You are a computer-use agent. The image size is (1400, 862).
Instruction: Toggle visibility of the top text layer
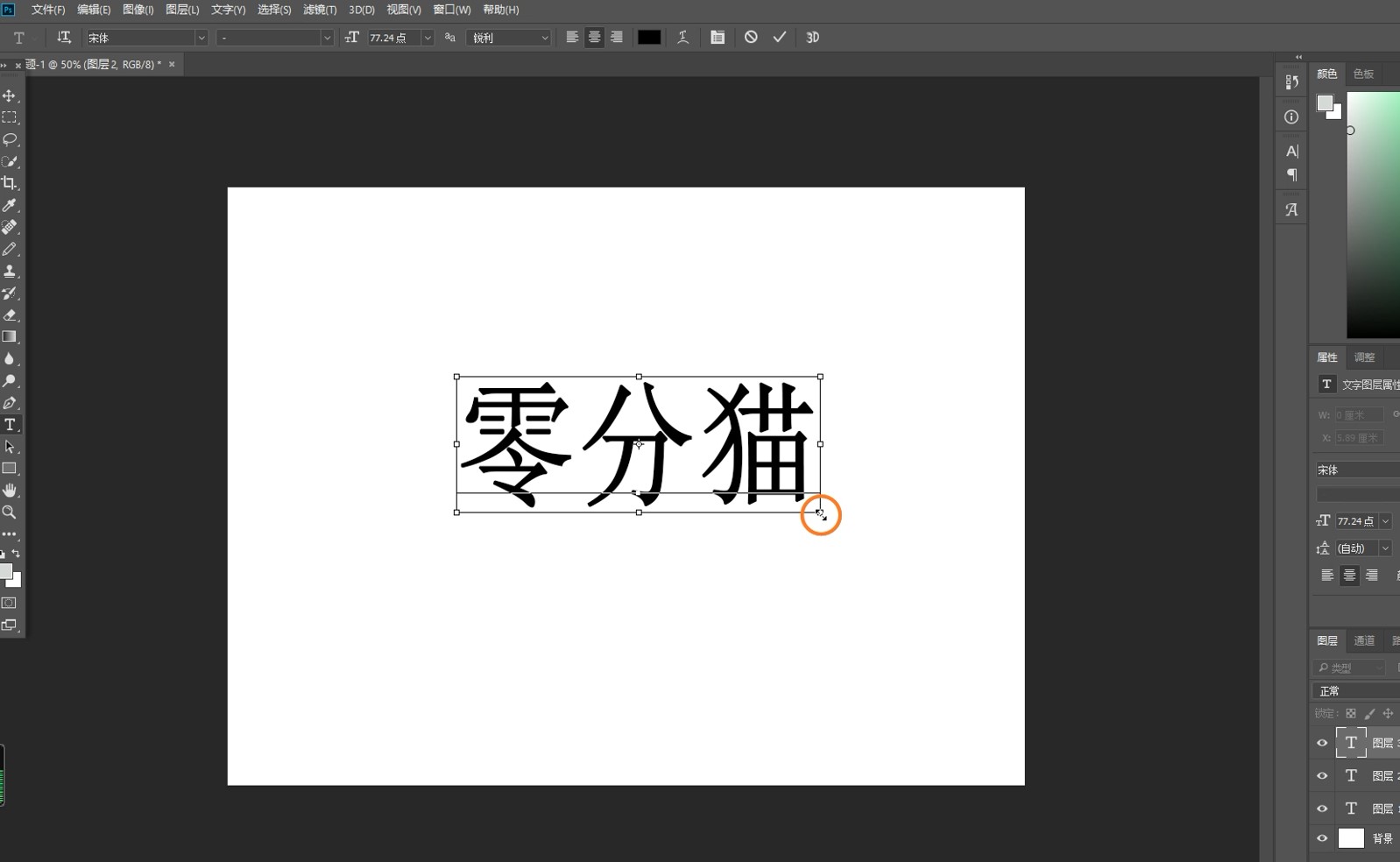click(1322, 743)
